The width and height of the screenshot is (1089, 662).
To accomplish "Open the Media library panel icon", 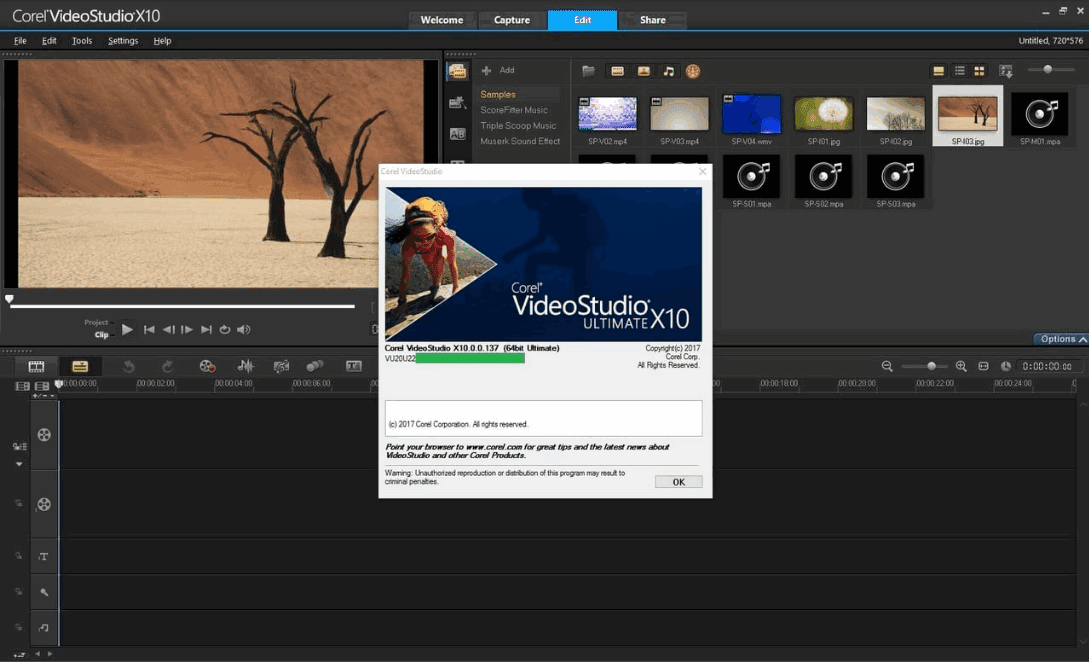I will 457,72.
